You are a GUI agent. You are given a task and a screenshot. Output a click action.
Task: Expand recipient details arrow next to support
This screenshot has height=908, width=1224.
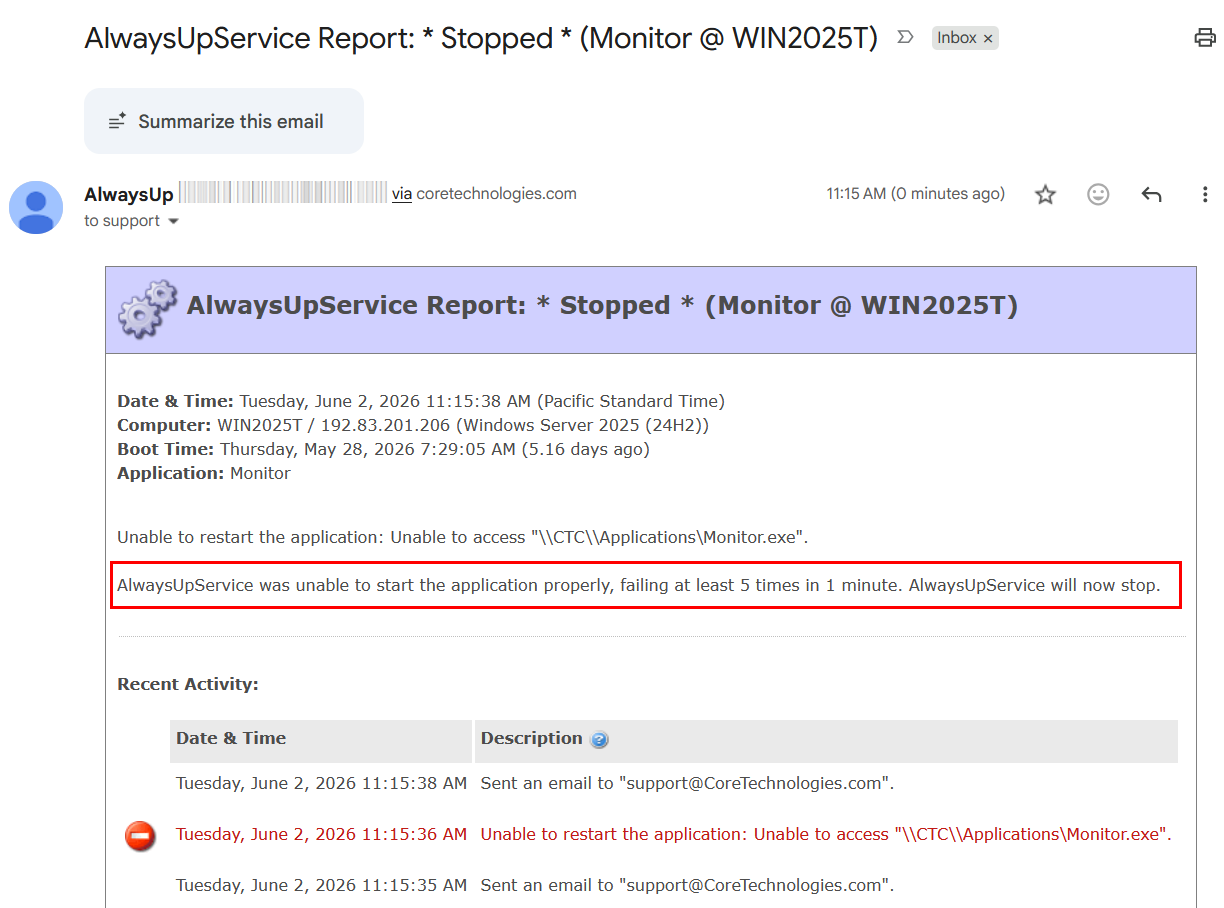click(x=173, y=221)
